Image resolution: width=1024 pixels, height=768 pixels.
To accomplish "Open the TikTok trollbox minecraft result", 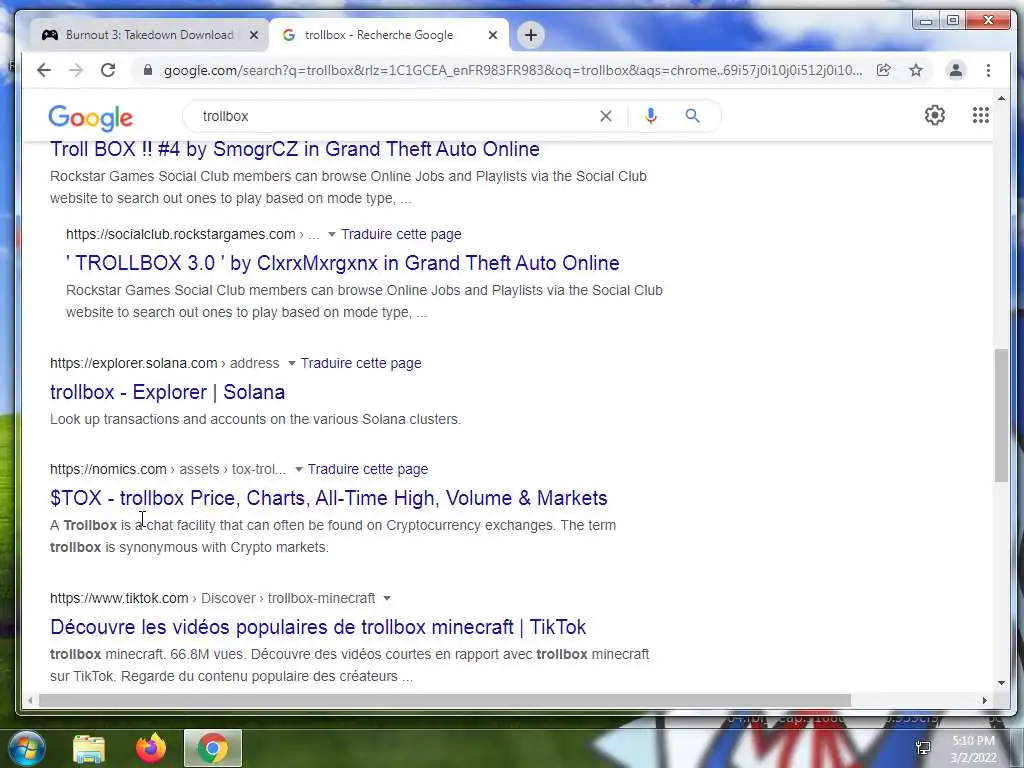I will (x=318, y=628).
